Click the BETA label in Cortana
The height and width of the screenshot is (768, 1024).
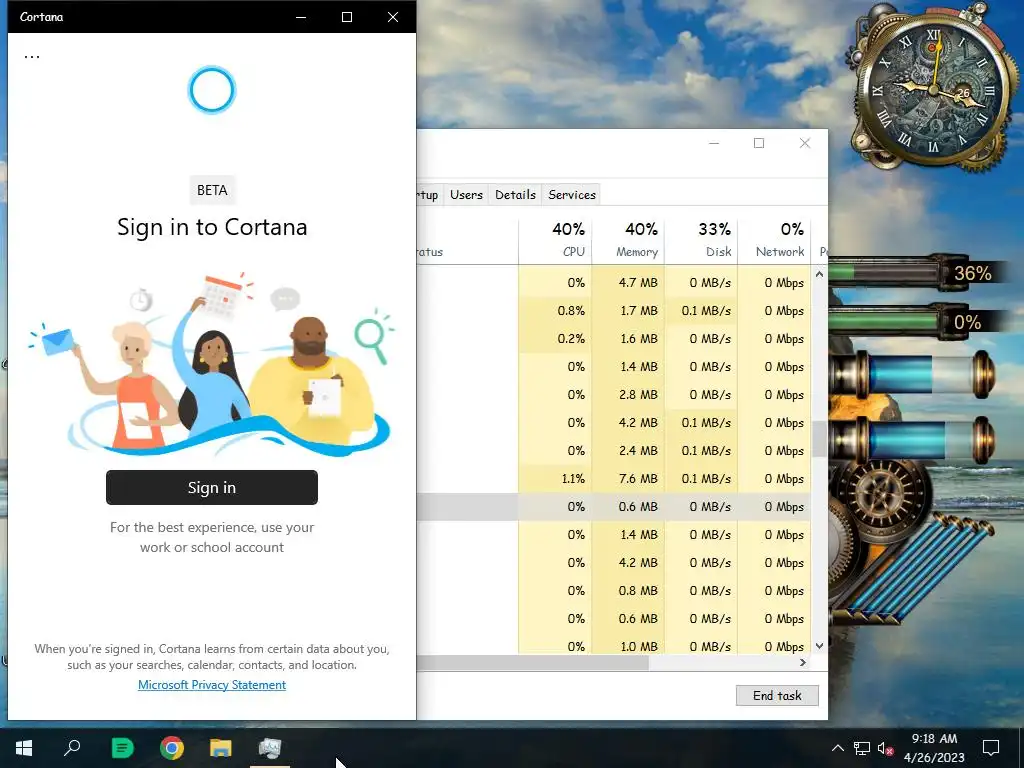(x=212, y=190)
